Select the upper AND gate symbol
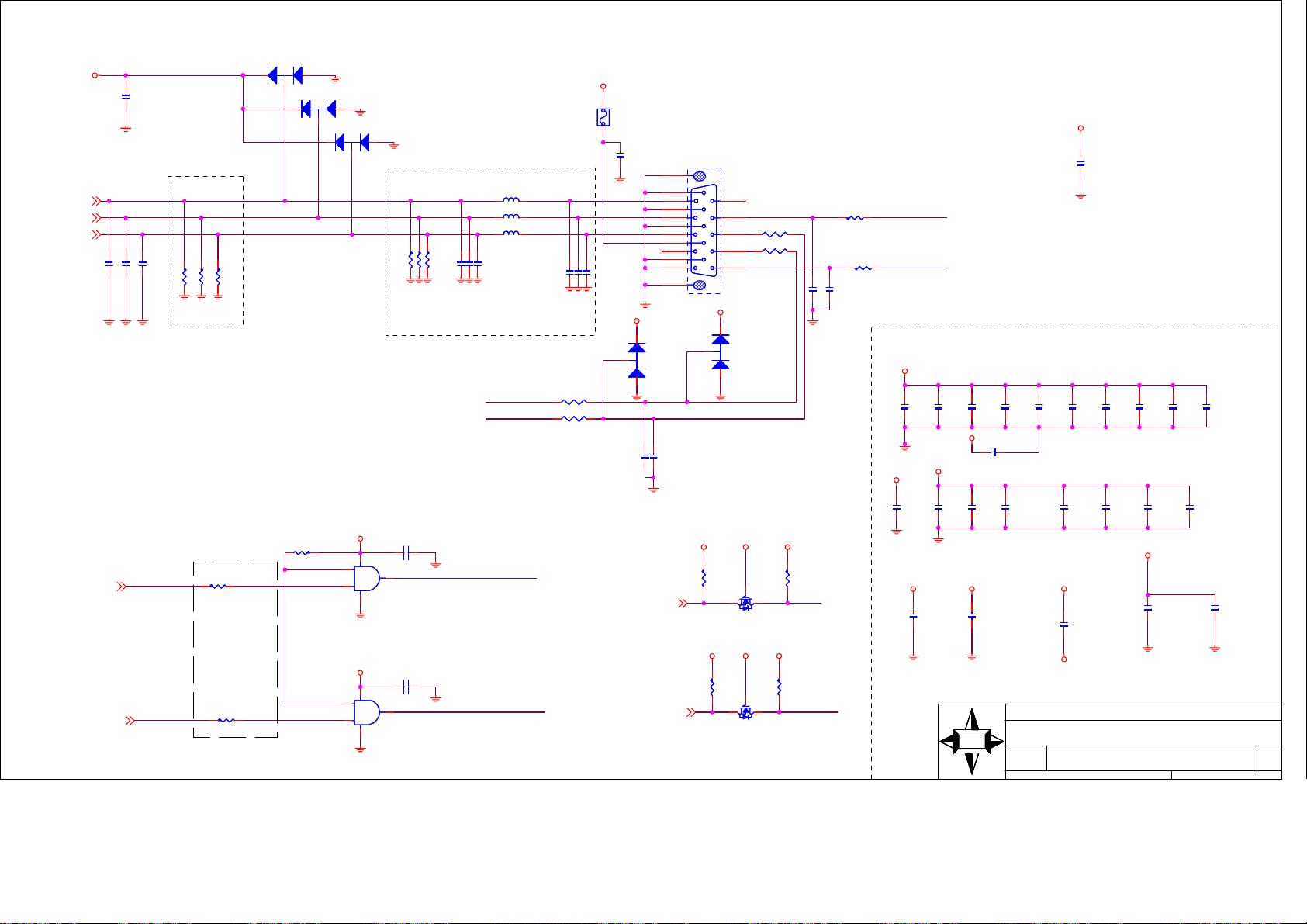1307x924 pixels. point(367,579)
